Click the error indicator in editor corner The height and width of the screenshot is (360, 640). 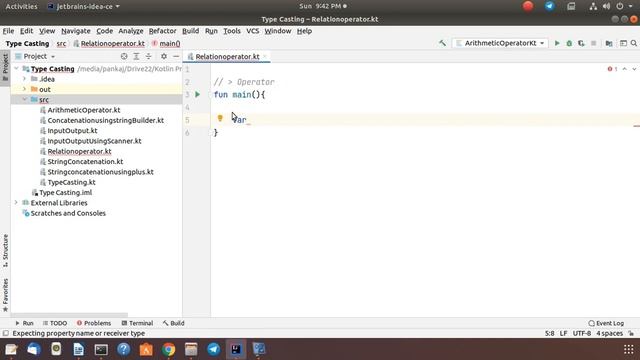[612, 69]
